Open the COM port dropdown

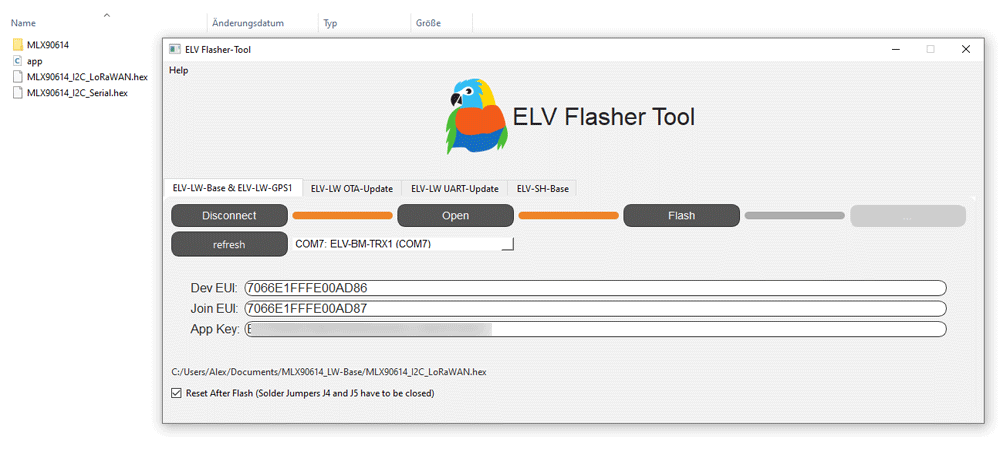(403, 243)
